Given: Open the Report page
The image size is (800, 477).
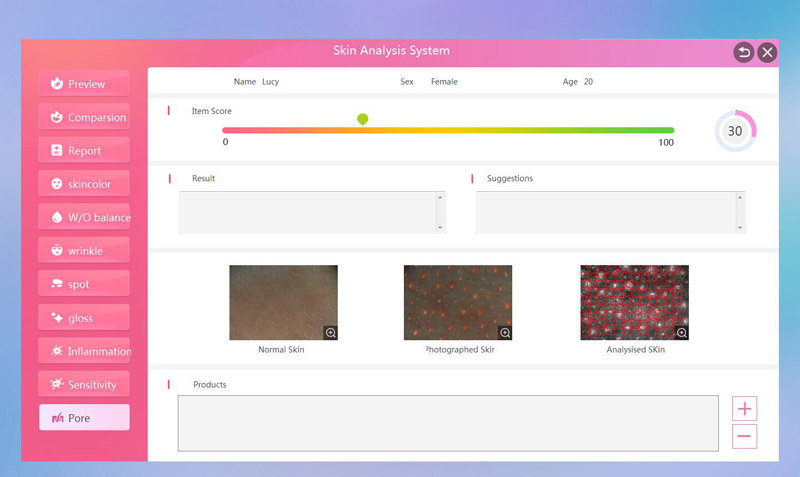Looking at the screenshot, I should click(84, 150).
